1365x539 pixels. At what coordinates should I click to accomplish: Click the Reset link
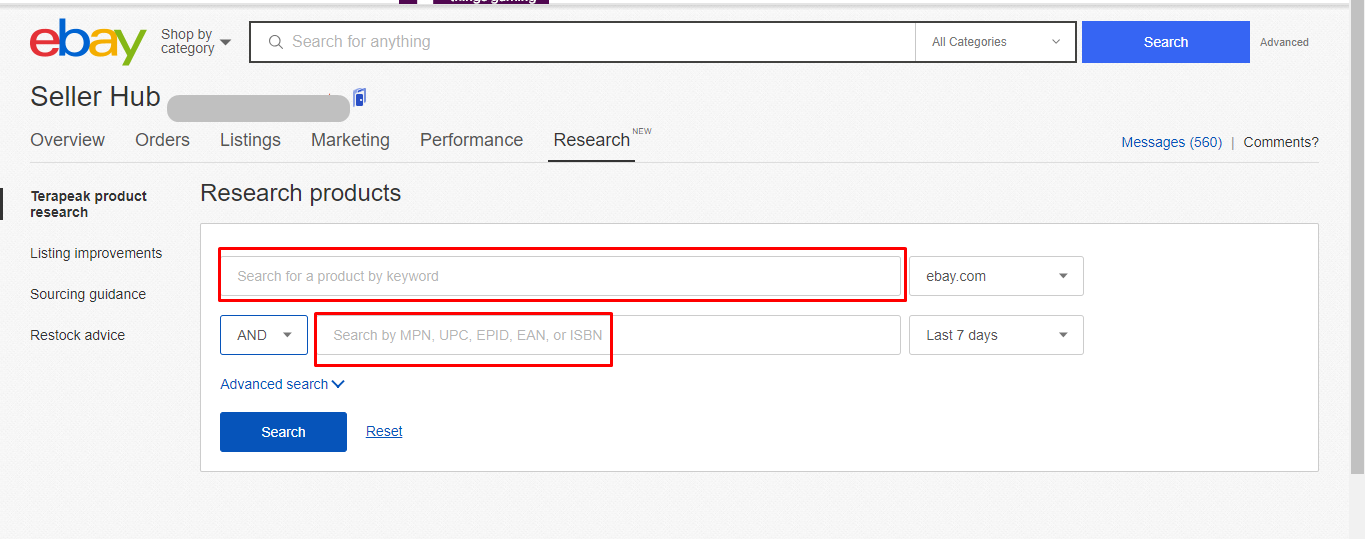pos(384,431)
